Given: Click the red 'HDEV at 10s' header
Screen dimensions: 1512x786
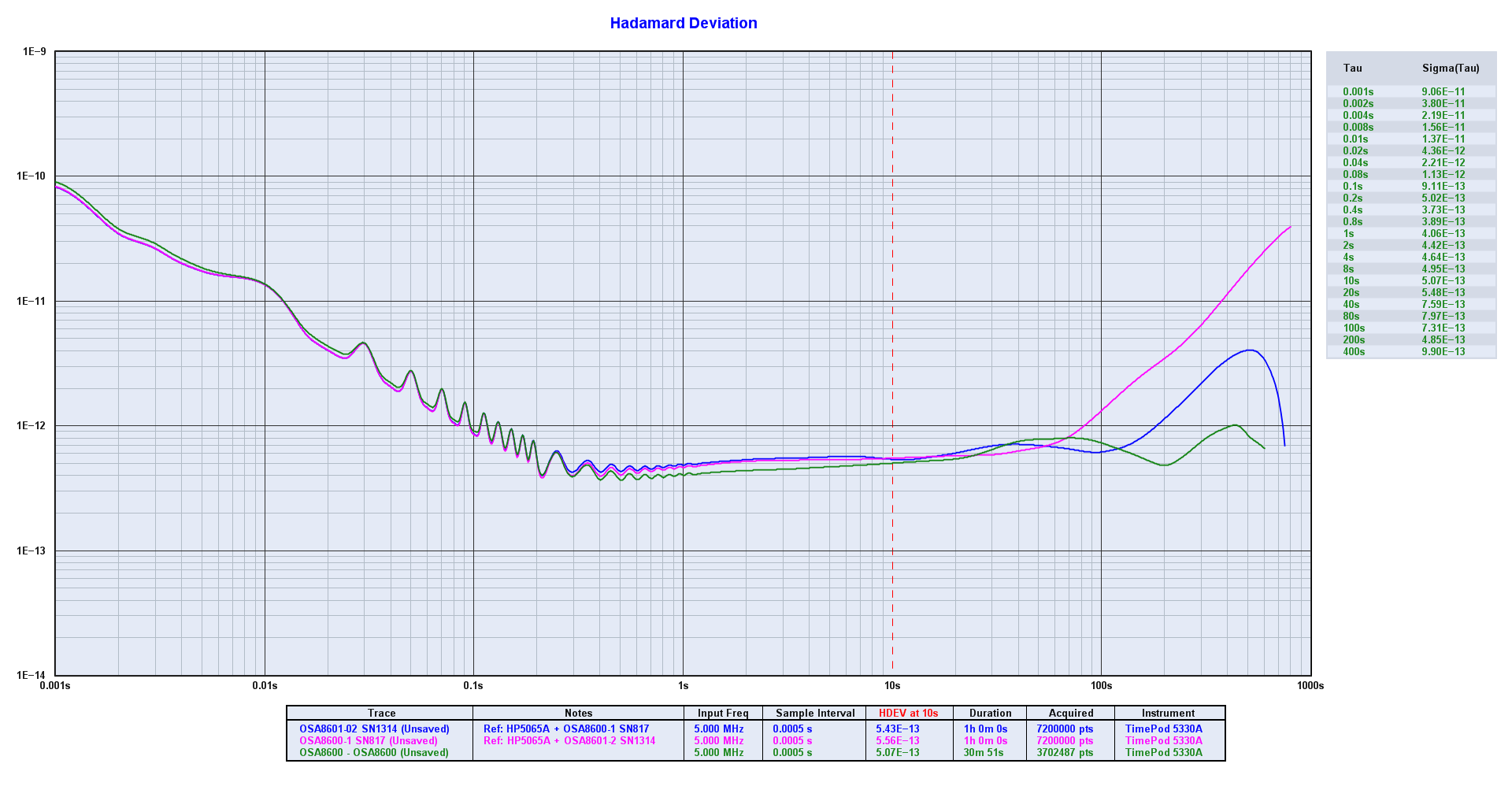Looking at the screenshot, I should (x=908, y=713).
